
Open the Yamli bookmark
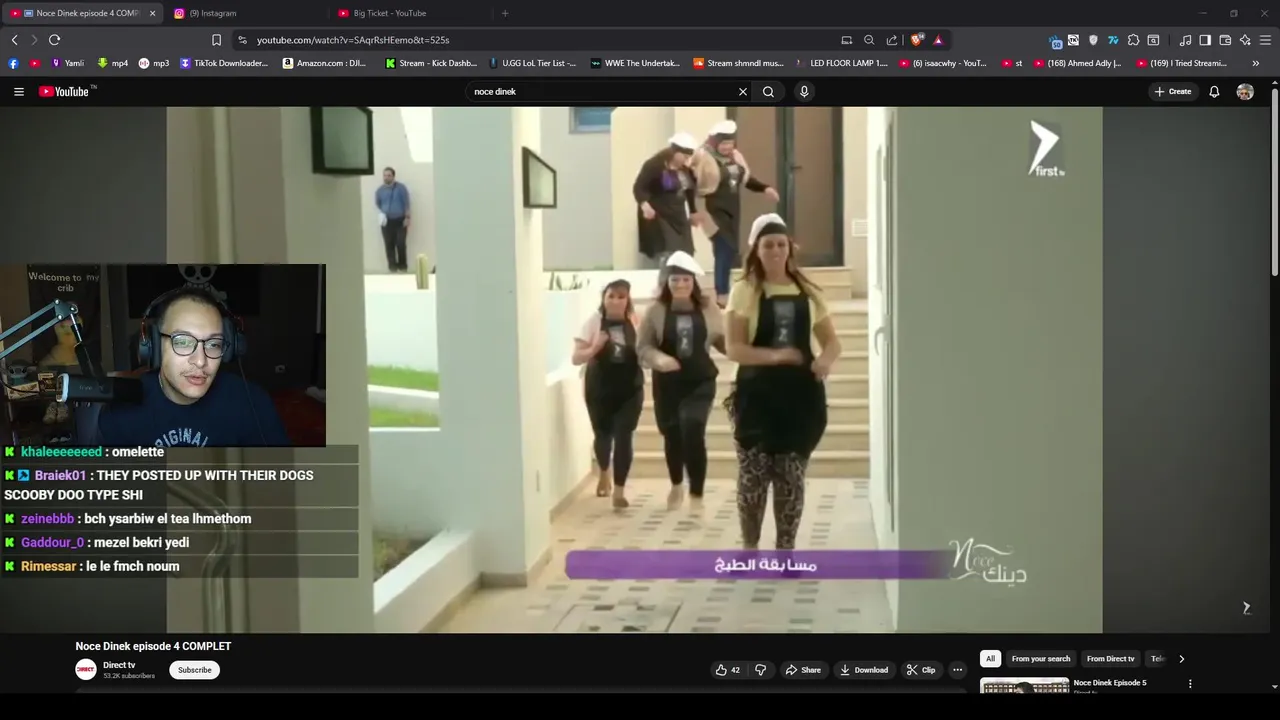pyautogui.click(x=67, y=63)
